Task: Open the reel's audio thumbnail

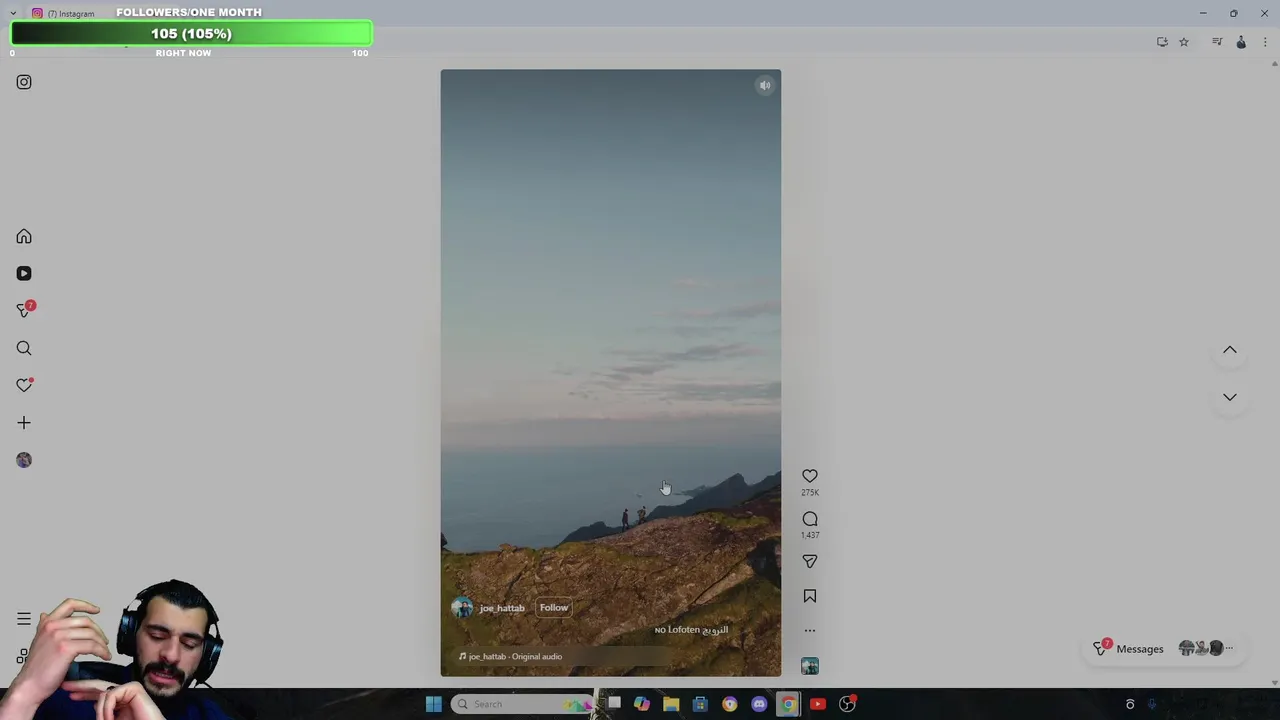Action: point(810,666)
